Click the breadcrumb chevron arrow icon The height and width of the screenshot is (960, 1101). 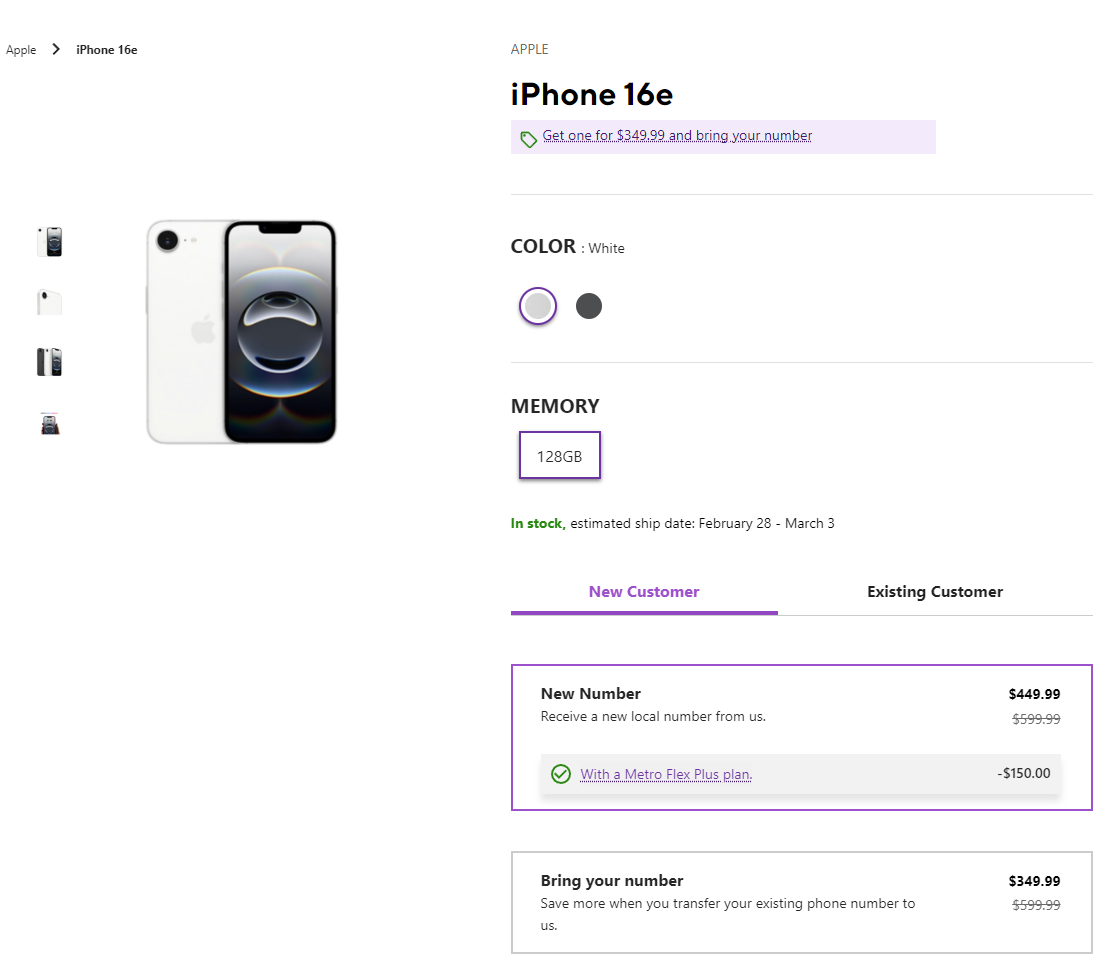point(56,49)
